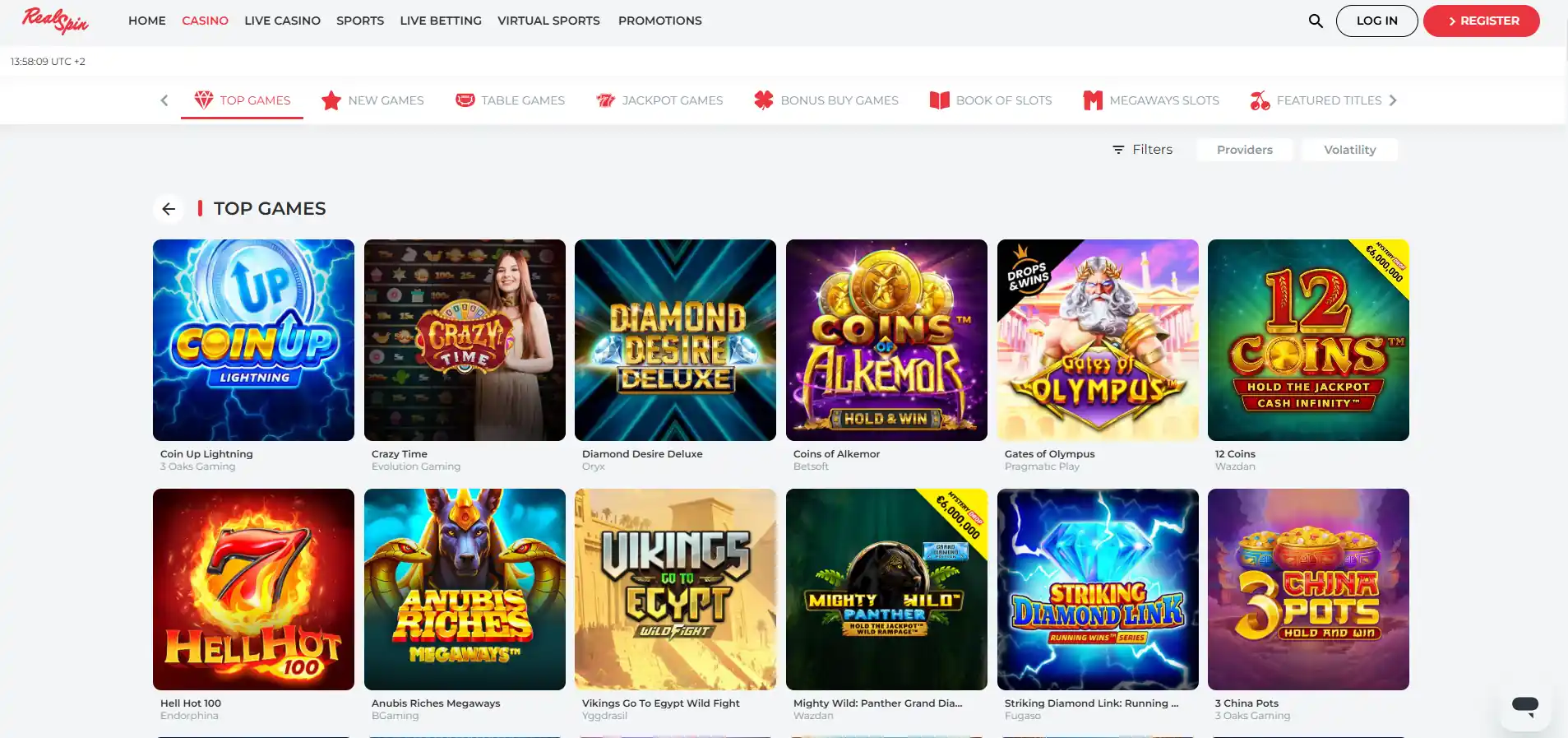Click the Megaways M icon

tap(1093, 100)
